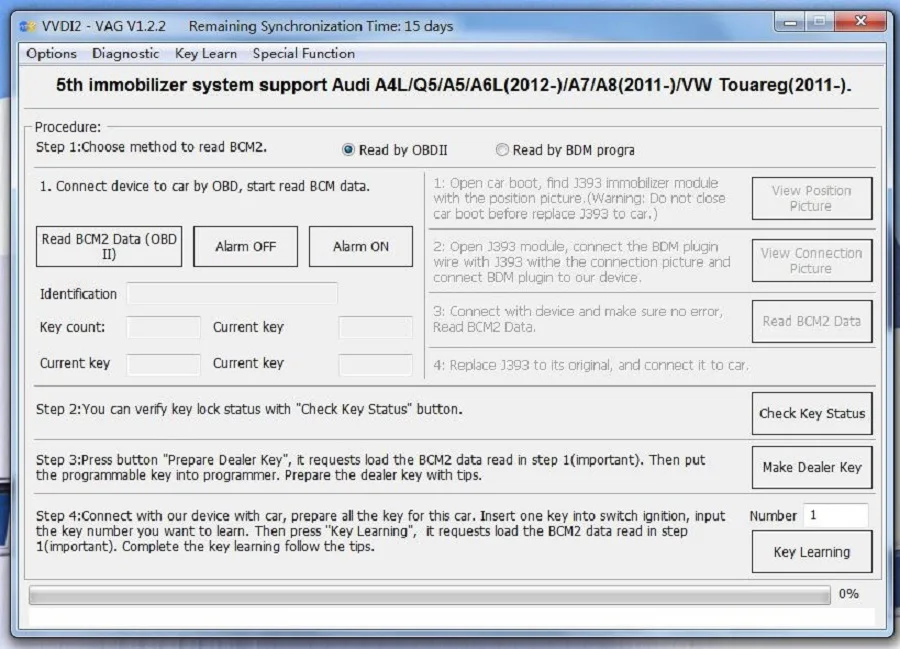Image resolution: width=900 pixels, height=649 pixels.
Task: Open the Special Function menu
Action: (304, 53)
